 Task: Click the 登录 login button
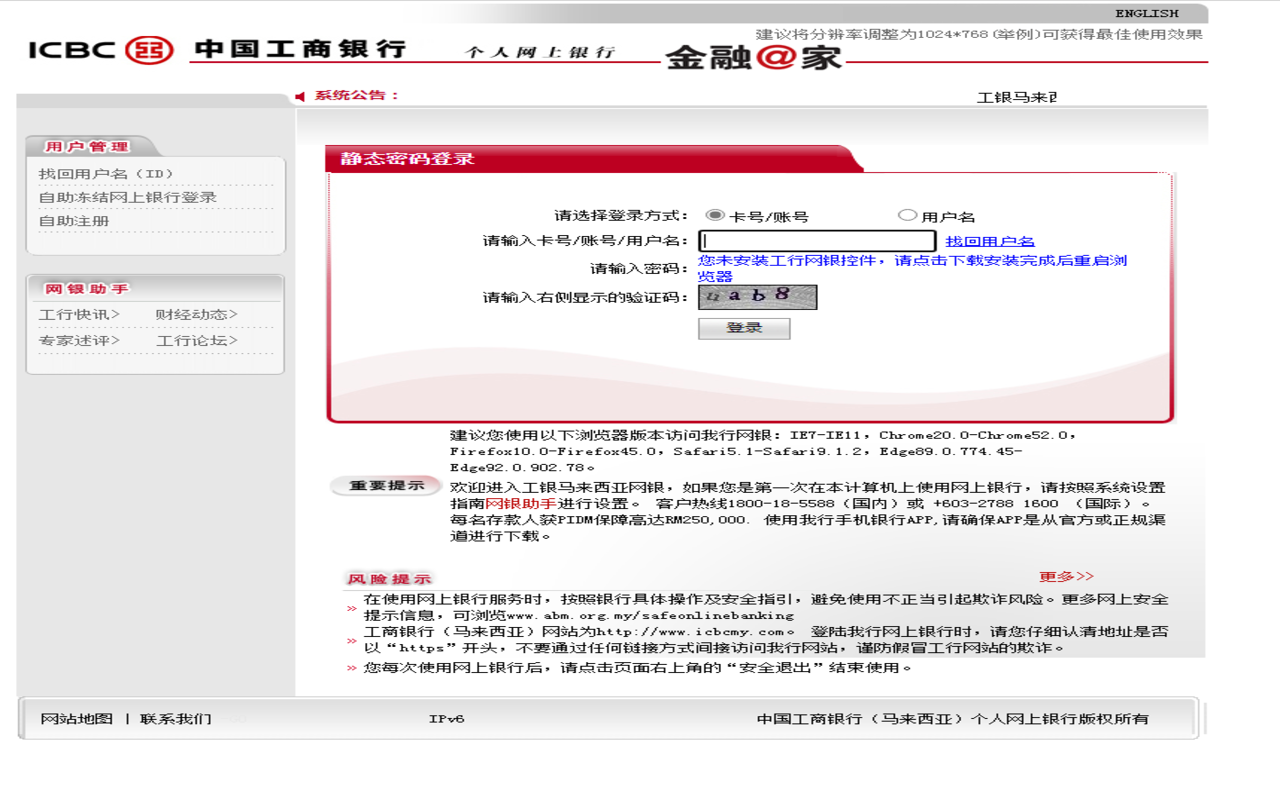(x=744, y=328)
